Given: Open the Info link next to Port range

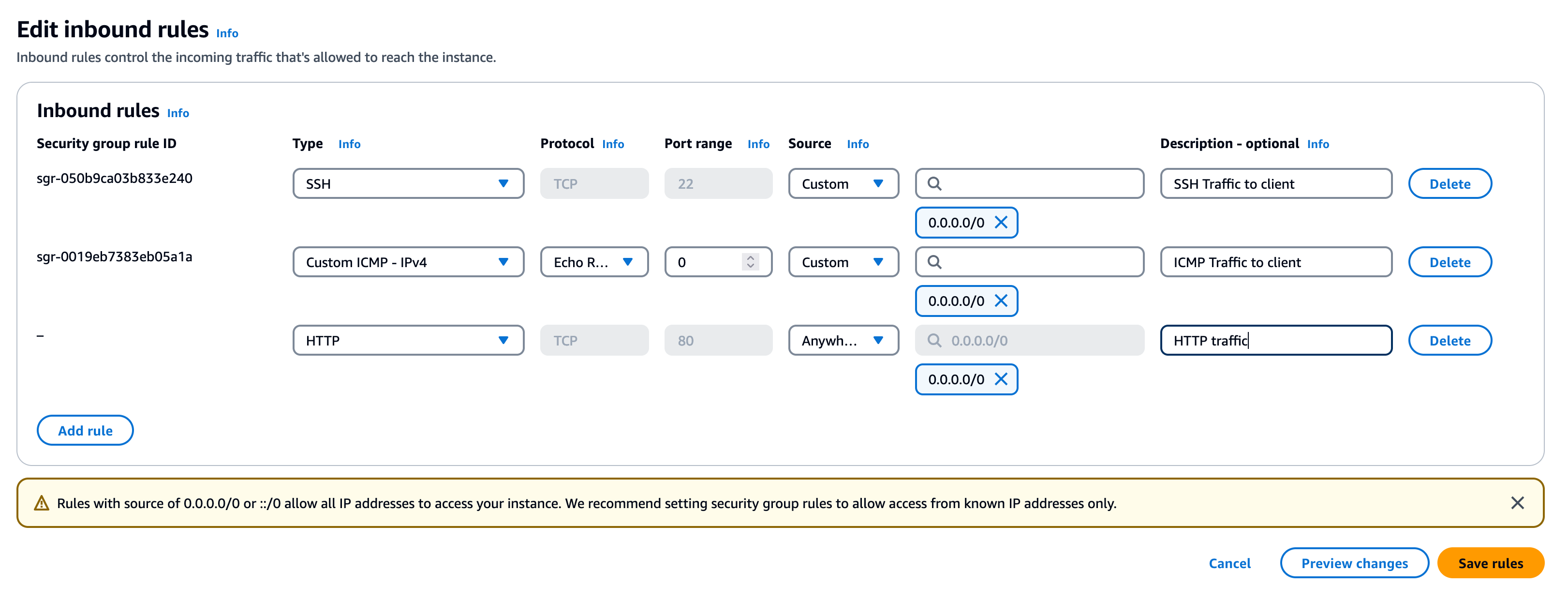Looking at the screenshot, I should [x=758, y=144].
